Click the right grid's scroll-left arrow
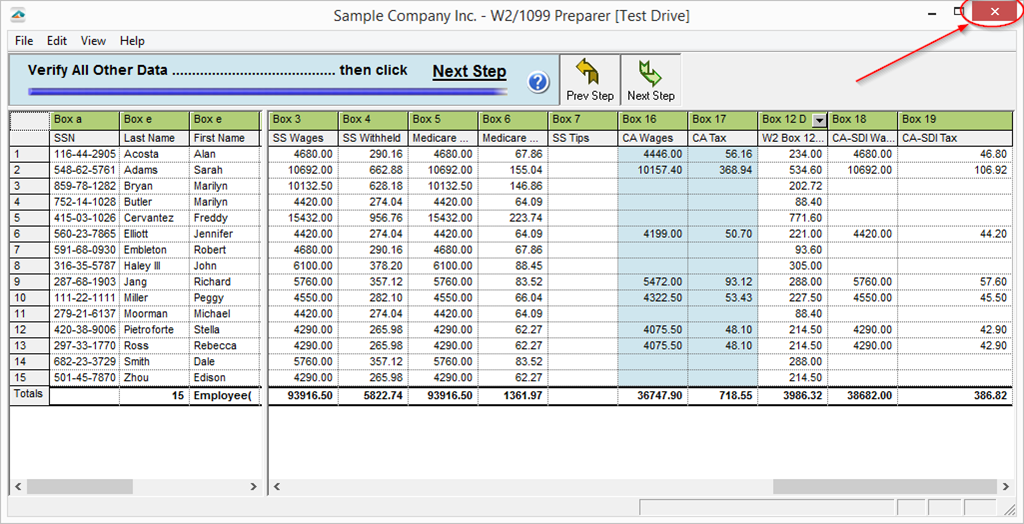This screenshot has height=524, width=1024. [x=276, y=487]
